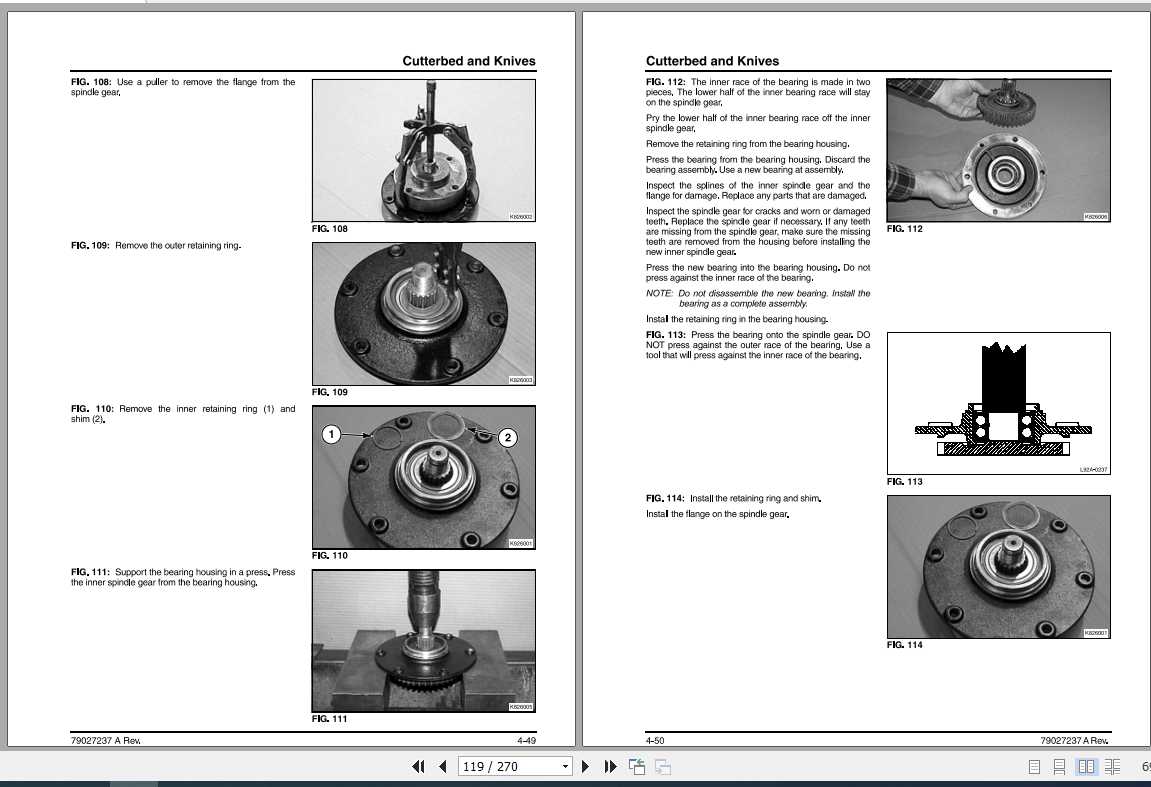This screenshot has height=787, width=1151.
Task: Toggle continuous facing-pages layout
Action: click(x=1113, y=766)
